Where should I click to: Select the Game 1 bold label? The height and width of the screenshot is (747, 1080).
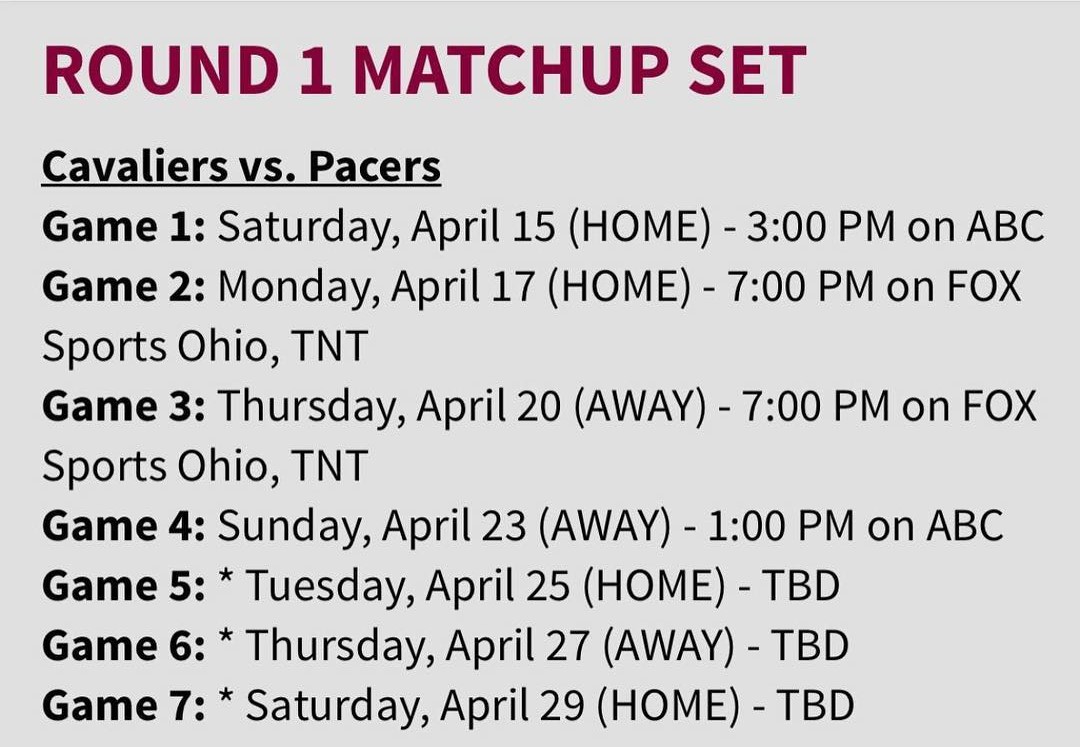(124, 227)
